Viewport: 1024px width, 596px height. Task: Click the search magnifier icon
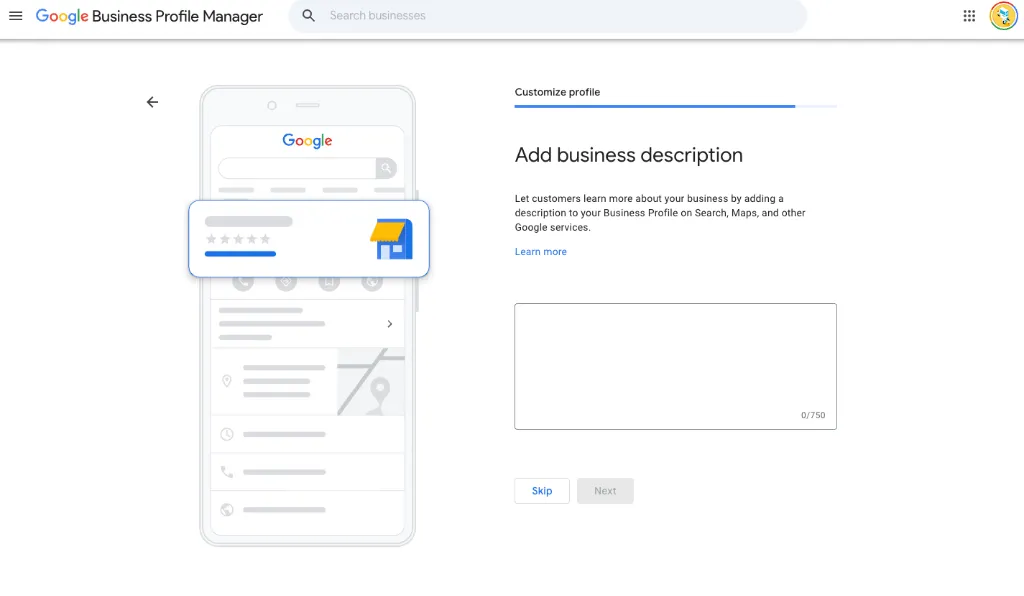[x=308, y=16]
